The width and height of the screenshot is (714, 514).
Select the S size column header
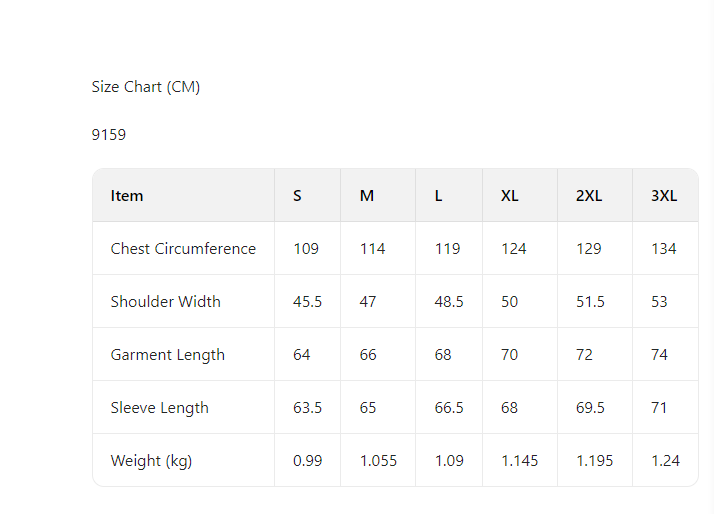(297, 196)
